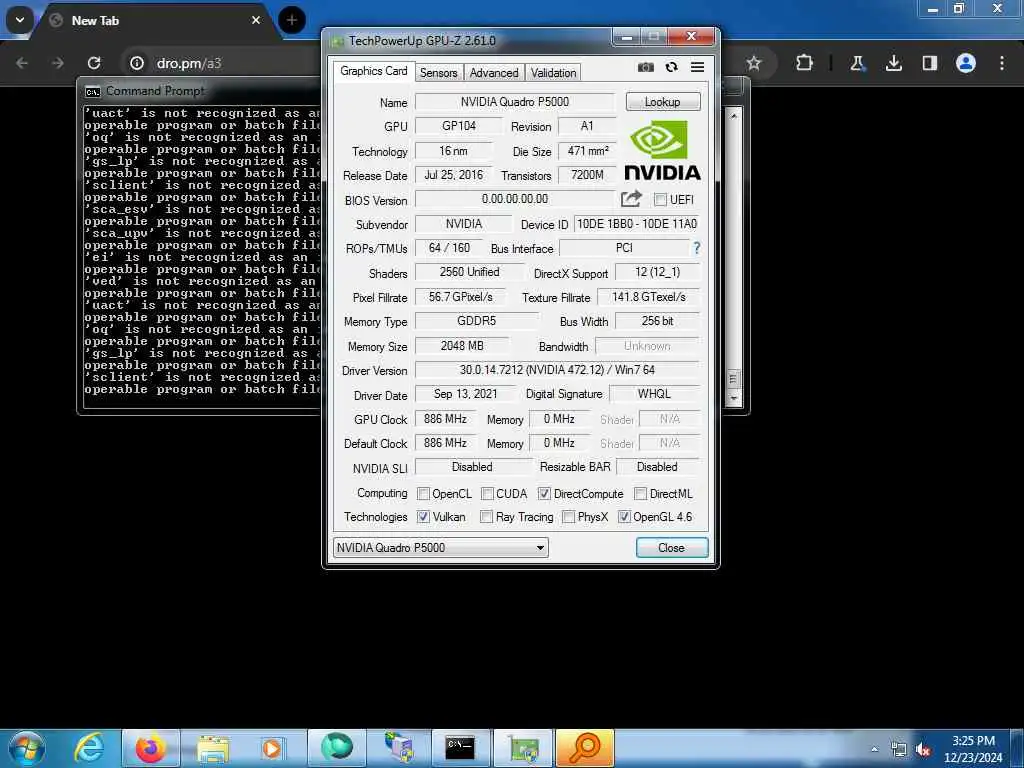Click the Driver Version field
The width and height of the screenshot is (1024, 768).
(556, 370)
